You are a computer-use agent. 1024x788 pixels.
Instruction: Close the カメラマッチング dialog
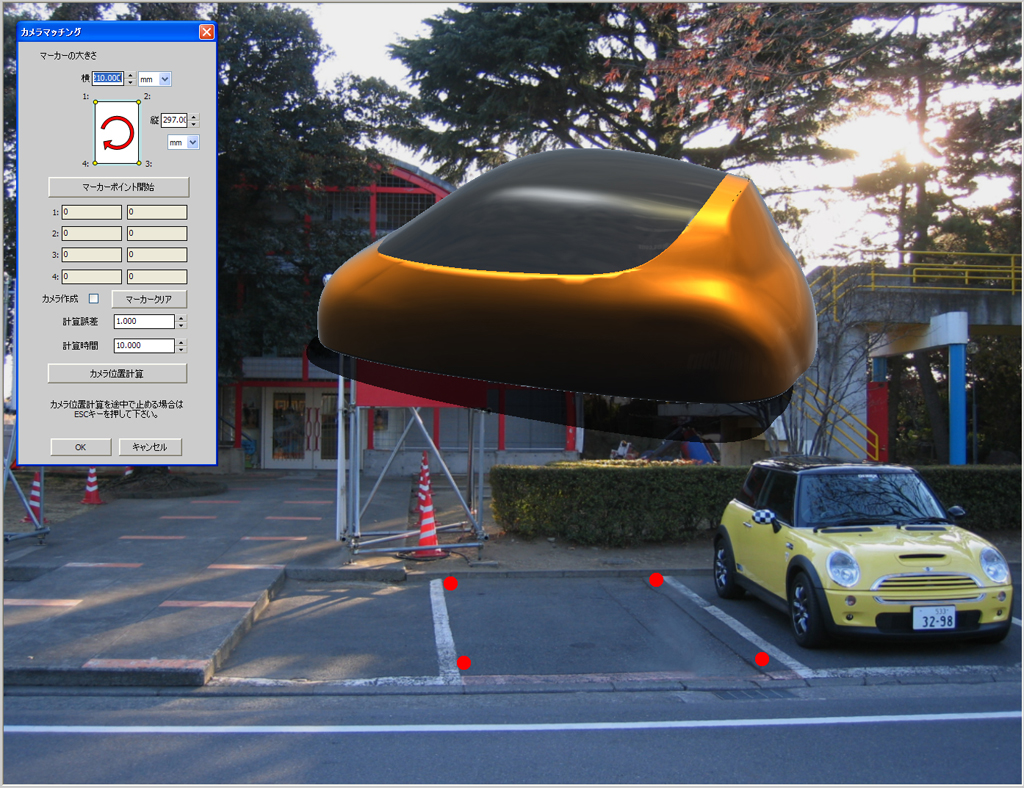206,32
